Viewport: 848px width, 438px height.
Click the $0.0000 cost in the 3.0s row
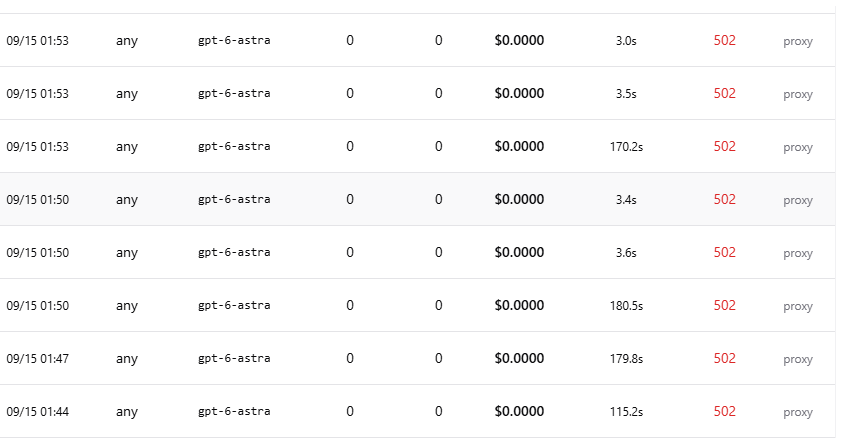(519, 41)
